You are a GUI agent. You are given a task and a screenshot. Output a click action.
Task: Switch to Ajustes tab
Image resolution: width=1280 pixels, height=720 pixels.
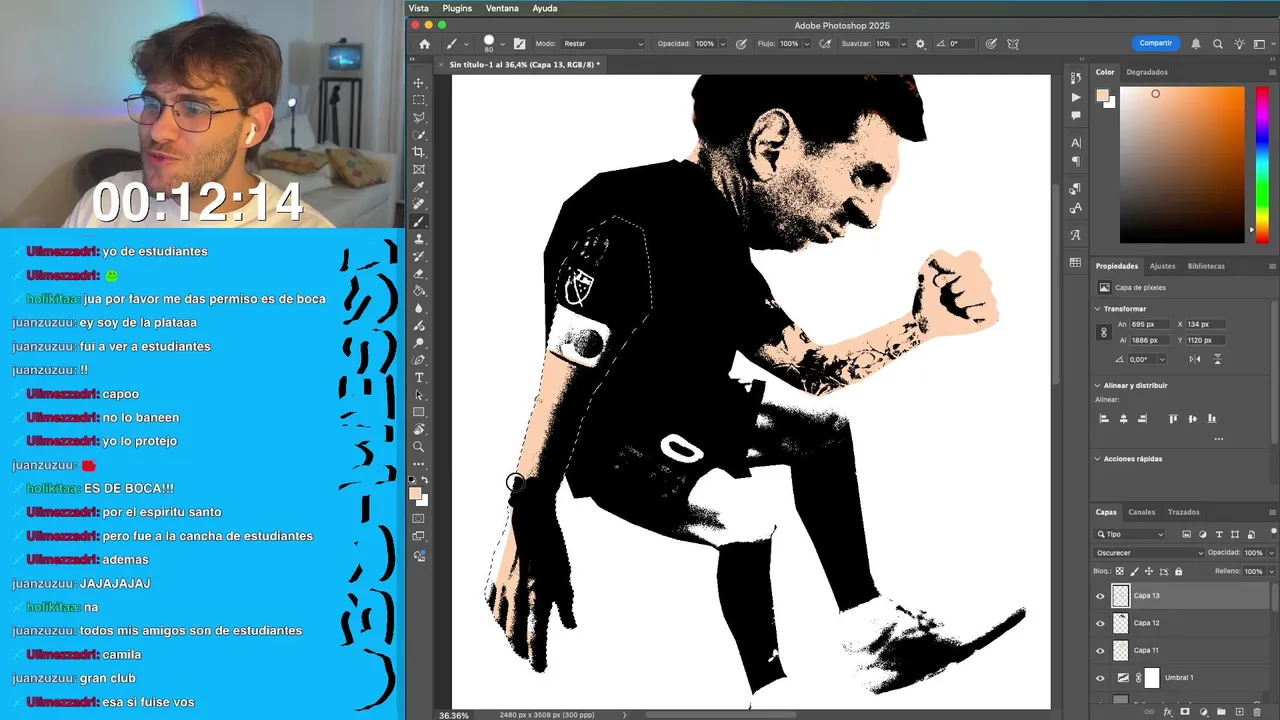click(1162, 266)
